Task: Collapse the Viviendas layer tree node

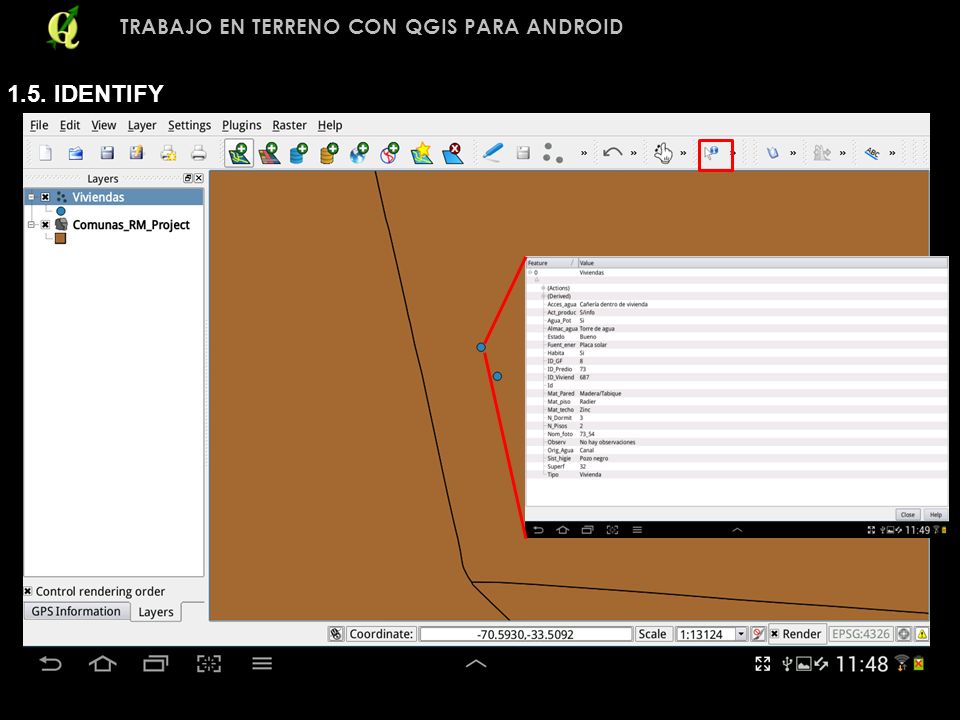Action: pos(31,197)
